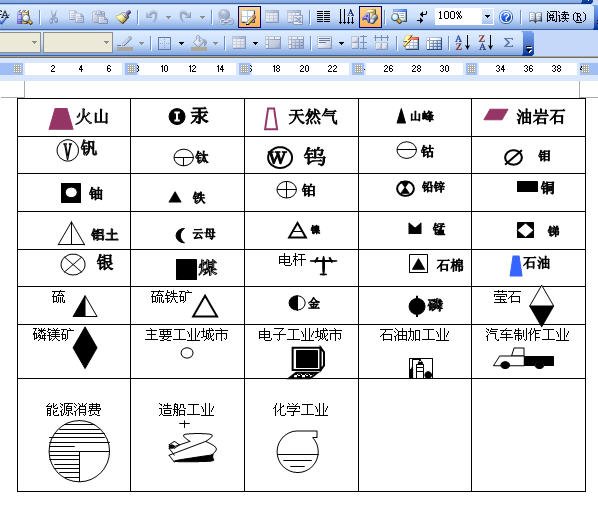Toggle table gridlines display
The width and height of the screenshot is (598, 514).
(x=434, y=43)
